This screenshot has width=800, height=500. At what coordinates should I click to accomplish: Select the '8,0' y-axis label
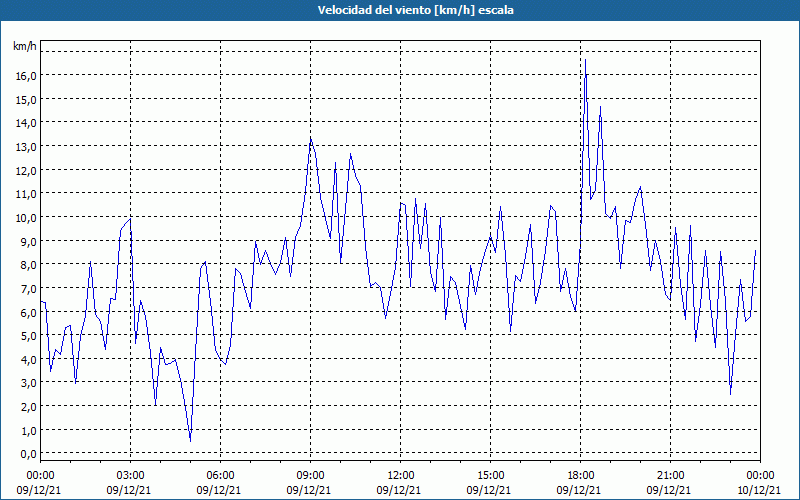29,265
